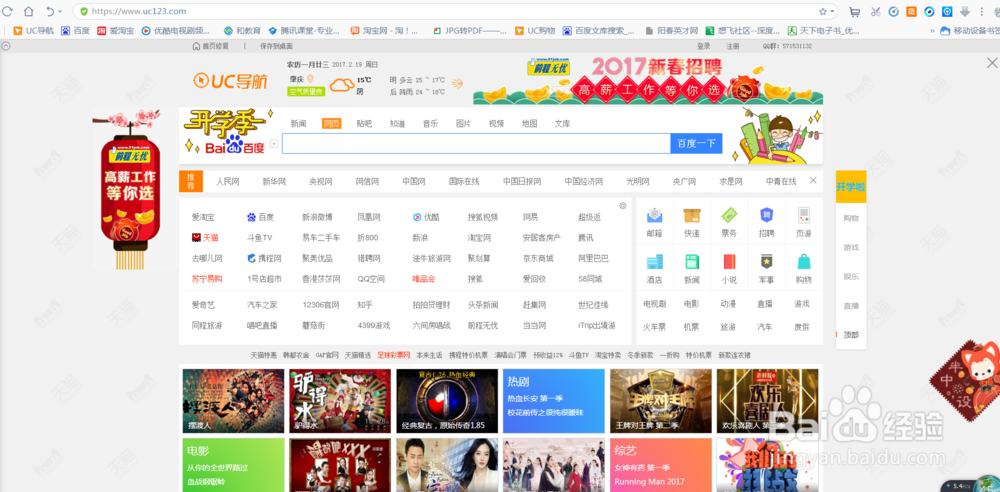Screen dimensions: 1000x492
Task: Bookmark this page with the star icon
Action: click(823, 11)
